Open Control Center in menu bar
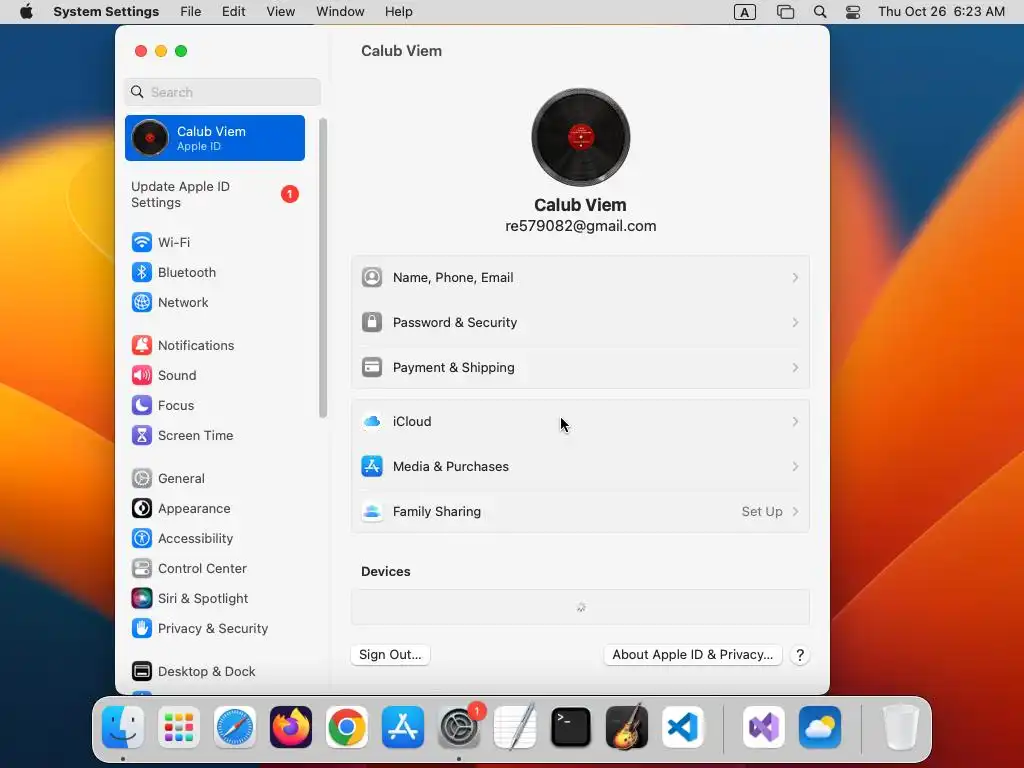The height and width of the screenshot is (768, 1024). point(853,12)
